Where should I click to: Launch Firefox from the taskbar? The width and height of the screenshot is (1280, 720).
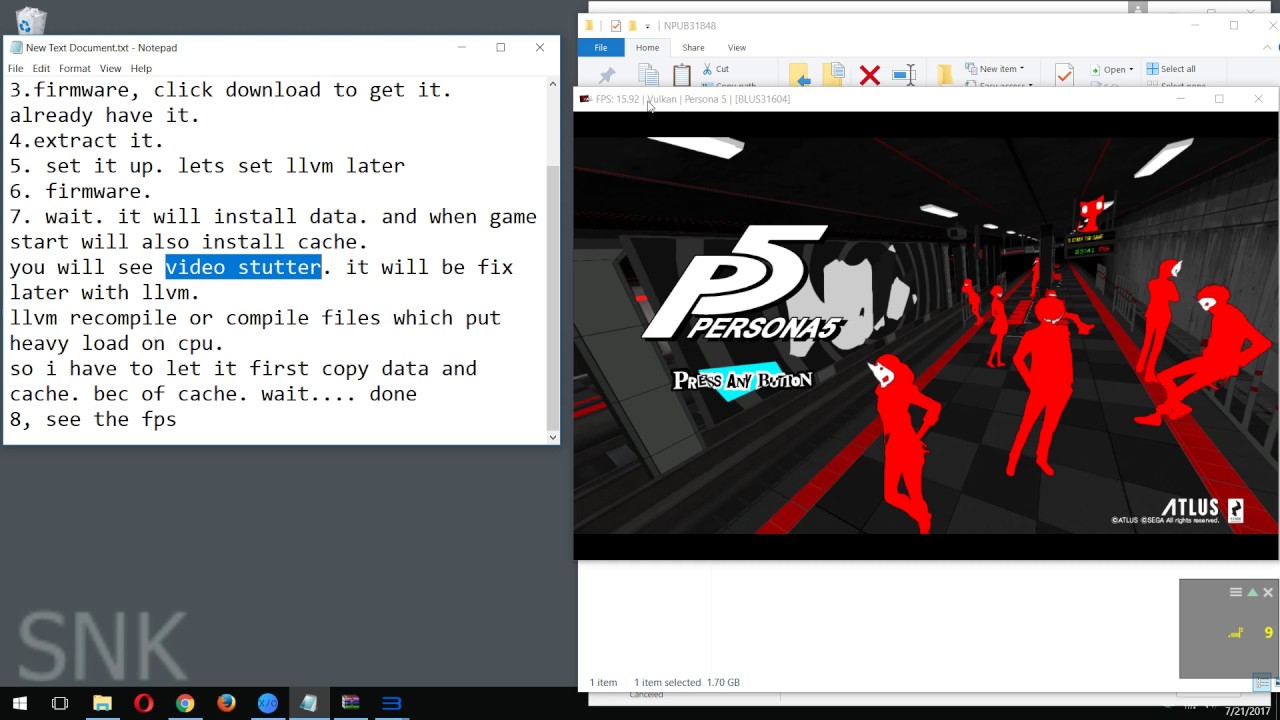pyautogui.click(x=226, y=703)
